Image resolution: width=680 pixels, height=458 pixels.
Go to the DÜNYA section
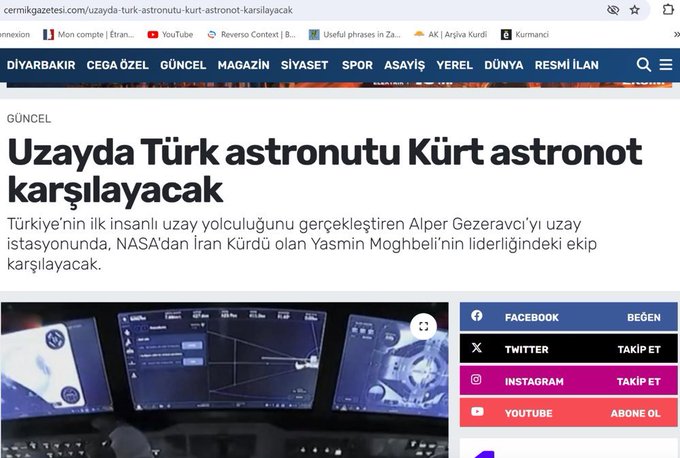503,65
